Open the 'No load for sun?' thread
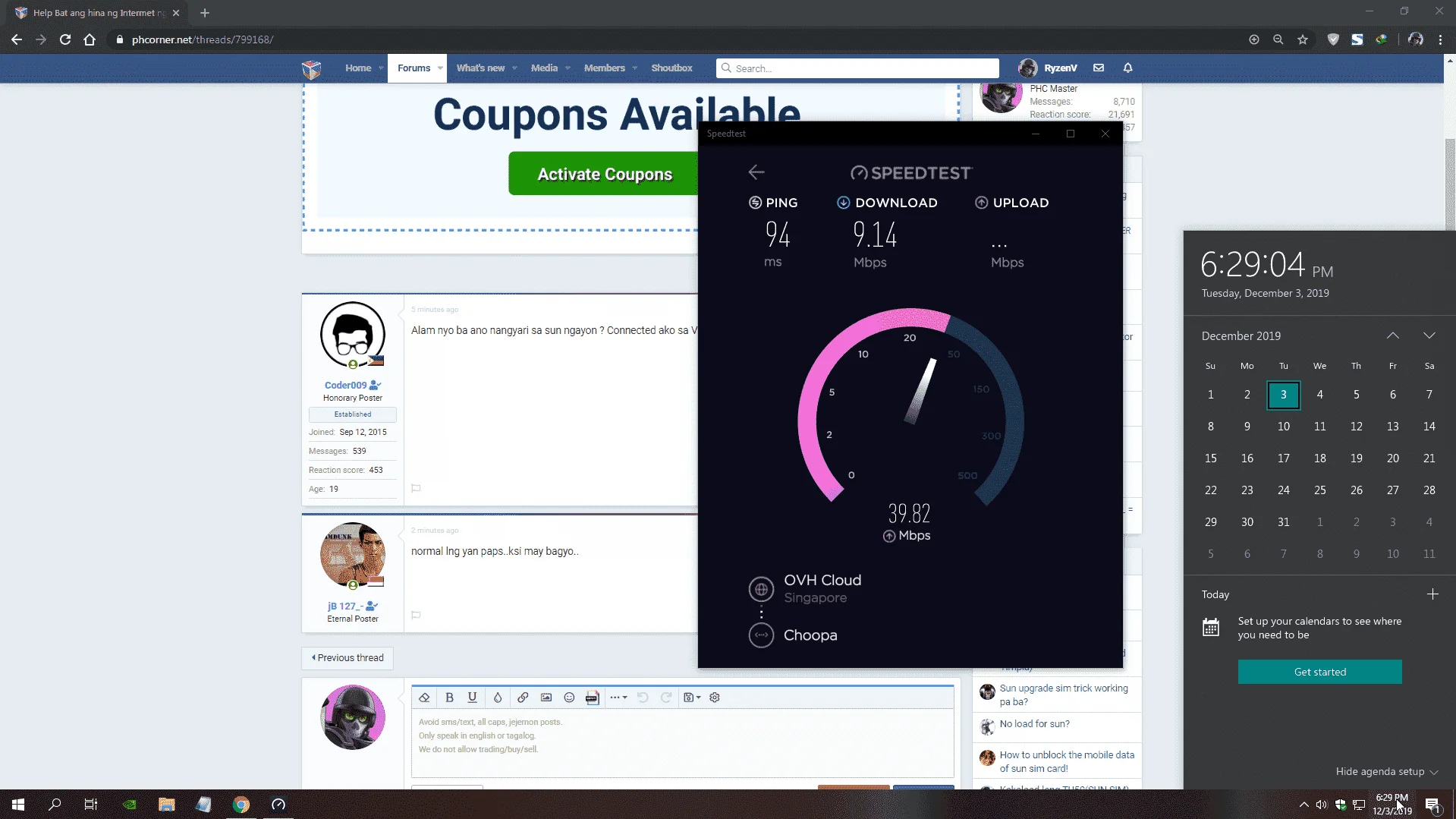Screen dimensions: 1456x819 (x=1034, y=724)
